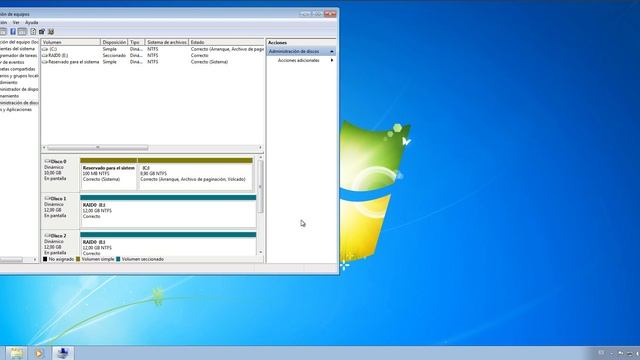Click up arrow of disk pane vertical scrollbar

[260, 158]
